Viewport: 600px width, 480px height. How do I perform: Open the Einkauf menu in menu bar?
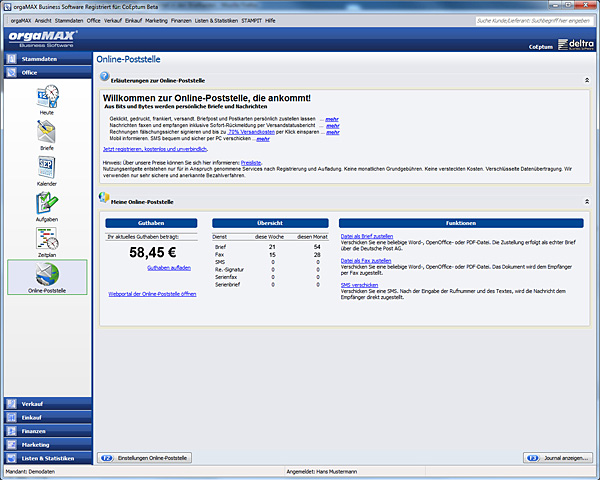[x=133, y=21]
